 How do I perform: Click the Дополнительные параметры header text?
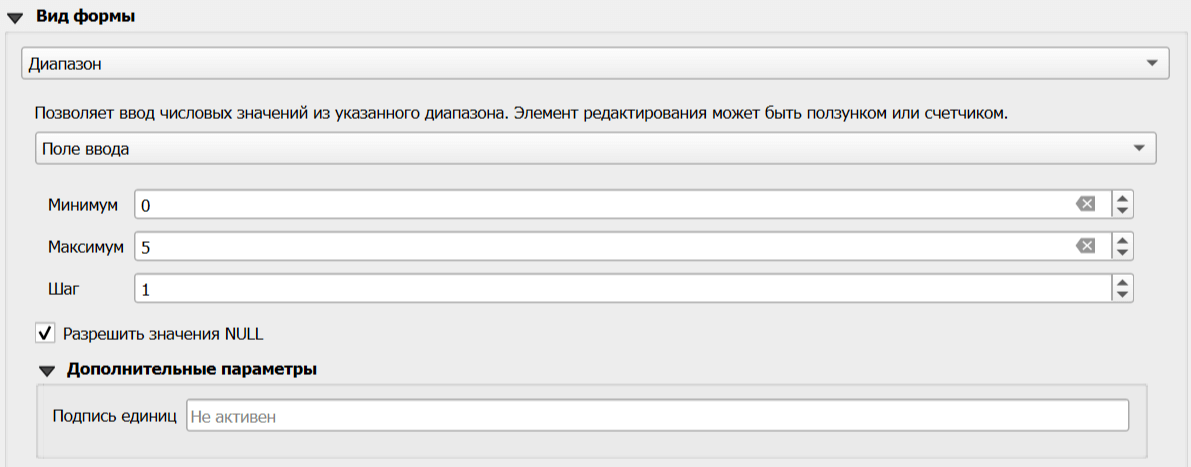tap(192, 369)
